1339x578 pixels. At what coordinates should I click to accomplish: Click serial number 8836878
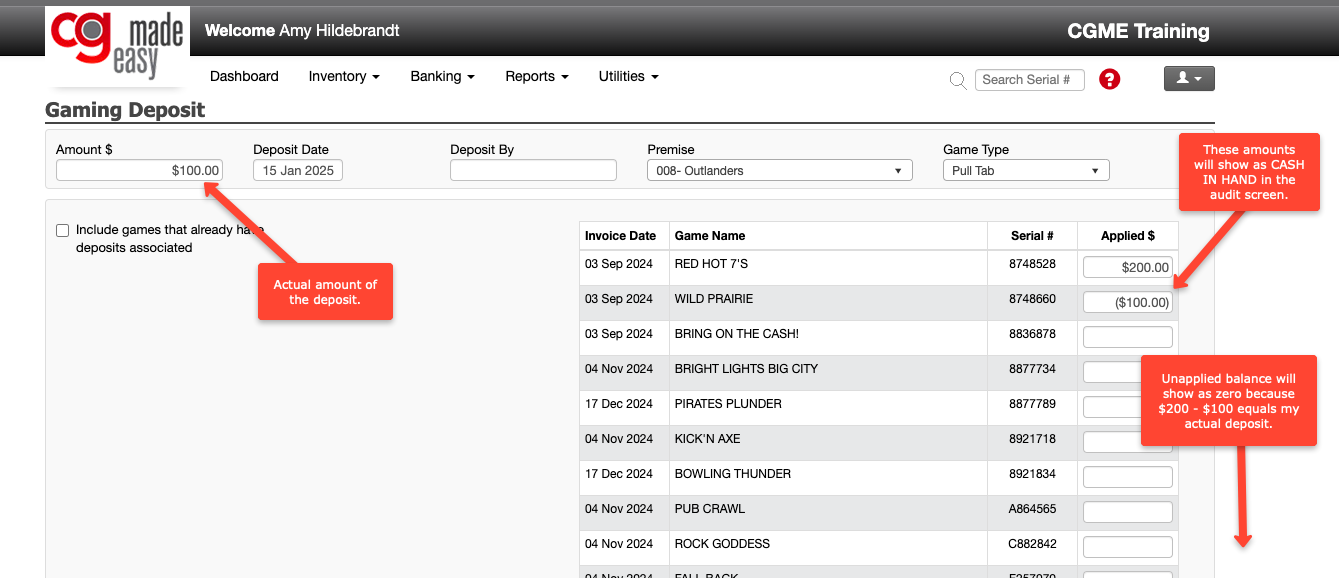coord(1033,334)
